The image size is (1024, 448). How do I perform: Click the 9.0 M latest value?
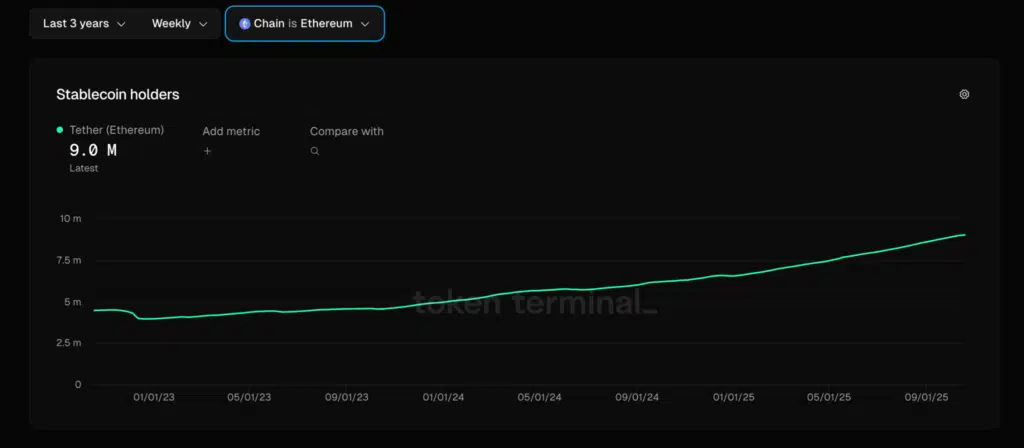93,150
